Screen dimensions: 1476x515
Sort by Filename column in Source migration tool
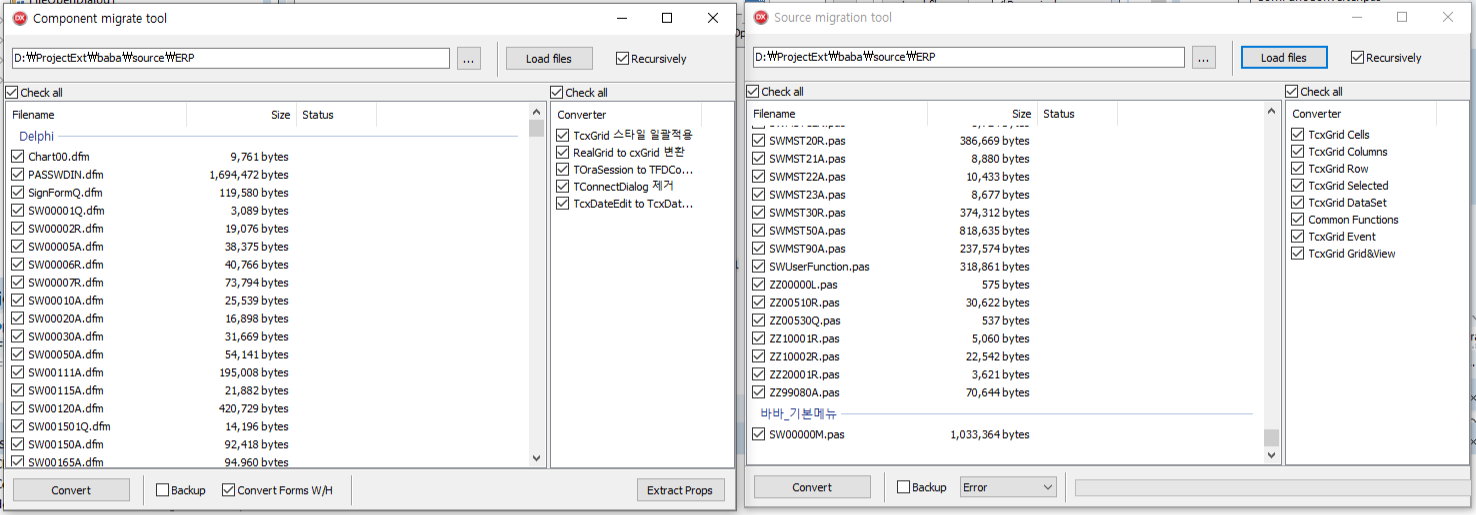[837, 114]
